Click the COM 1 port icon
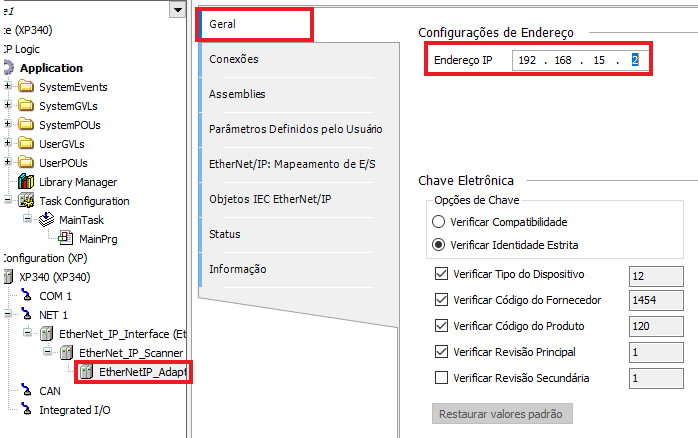This screenshot has width=698, height=438. [27, 296]
